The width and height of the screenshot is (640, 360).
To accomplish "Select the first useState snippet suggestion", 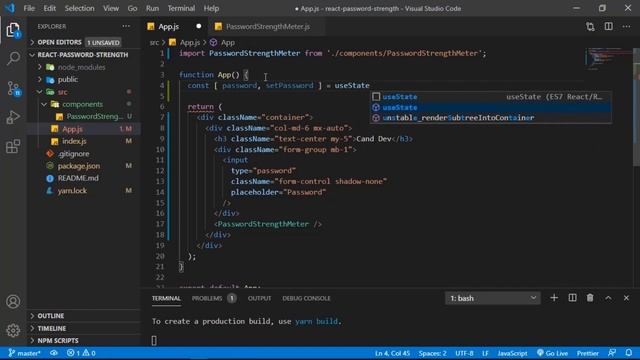I will tap(491, 97).
